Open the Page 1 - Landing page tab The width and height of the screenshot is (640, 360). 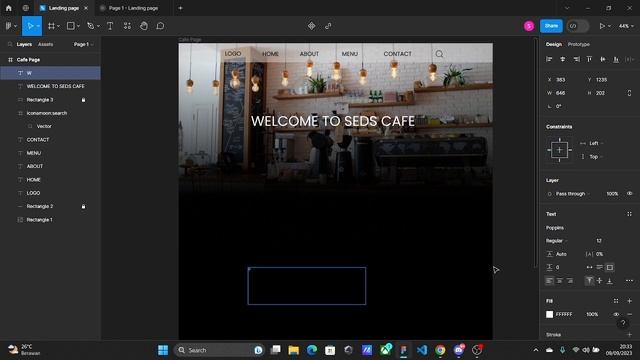click(133, 8)
